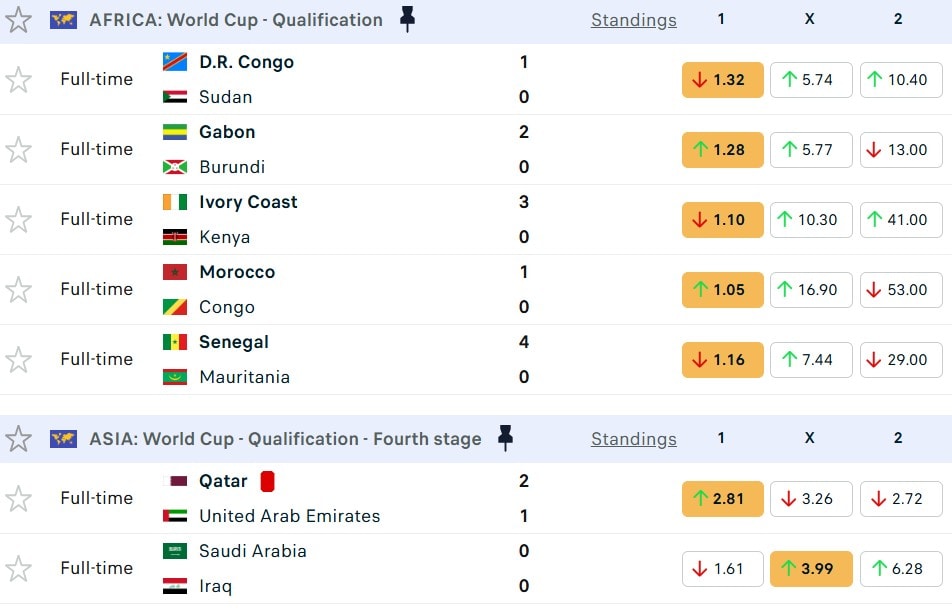
Task: Star the entire AFRICA World Cup league
Action: coord(19,20)
